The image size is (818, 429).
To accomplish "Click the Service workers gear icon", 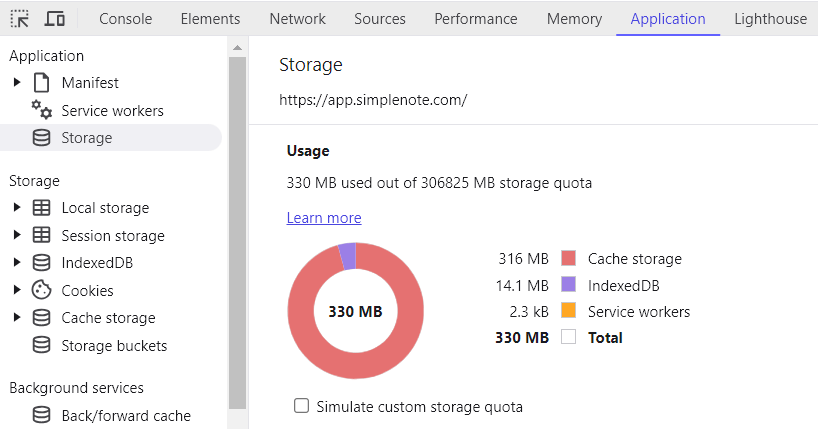I will pyautogui.click(x=42, y=110).
